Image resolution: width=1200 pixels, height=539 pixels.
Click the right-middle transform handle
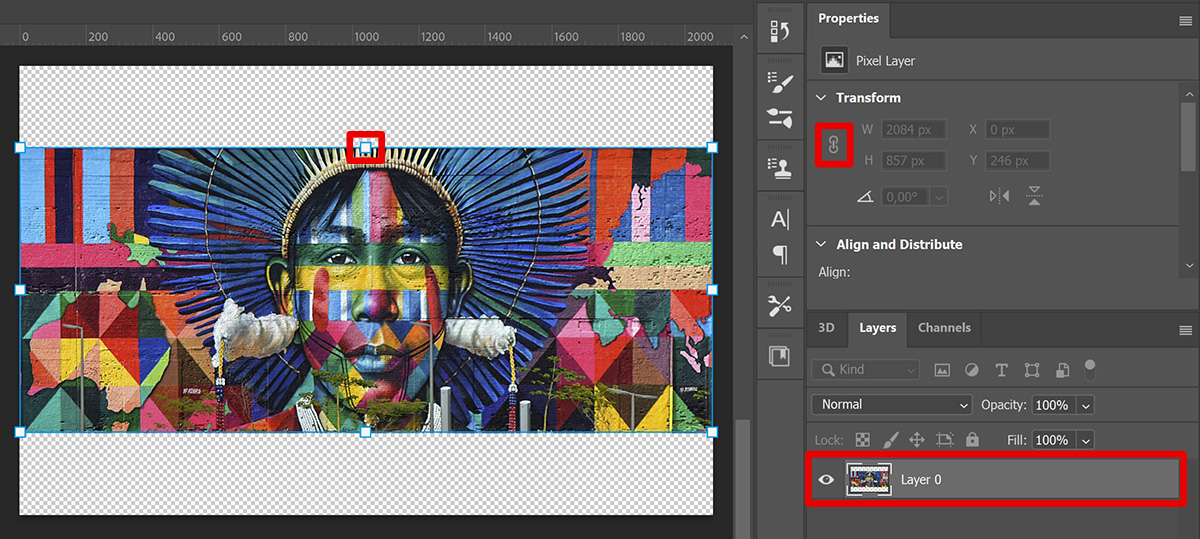pyautogui.click(x=712, y=289)
